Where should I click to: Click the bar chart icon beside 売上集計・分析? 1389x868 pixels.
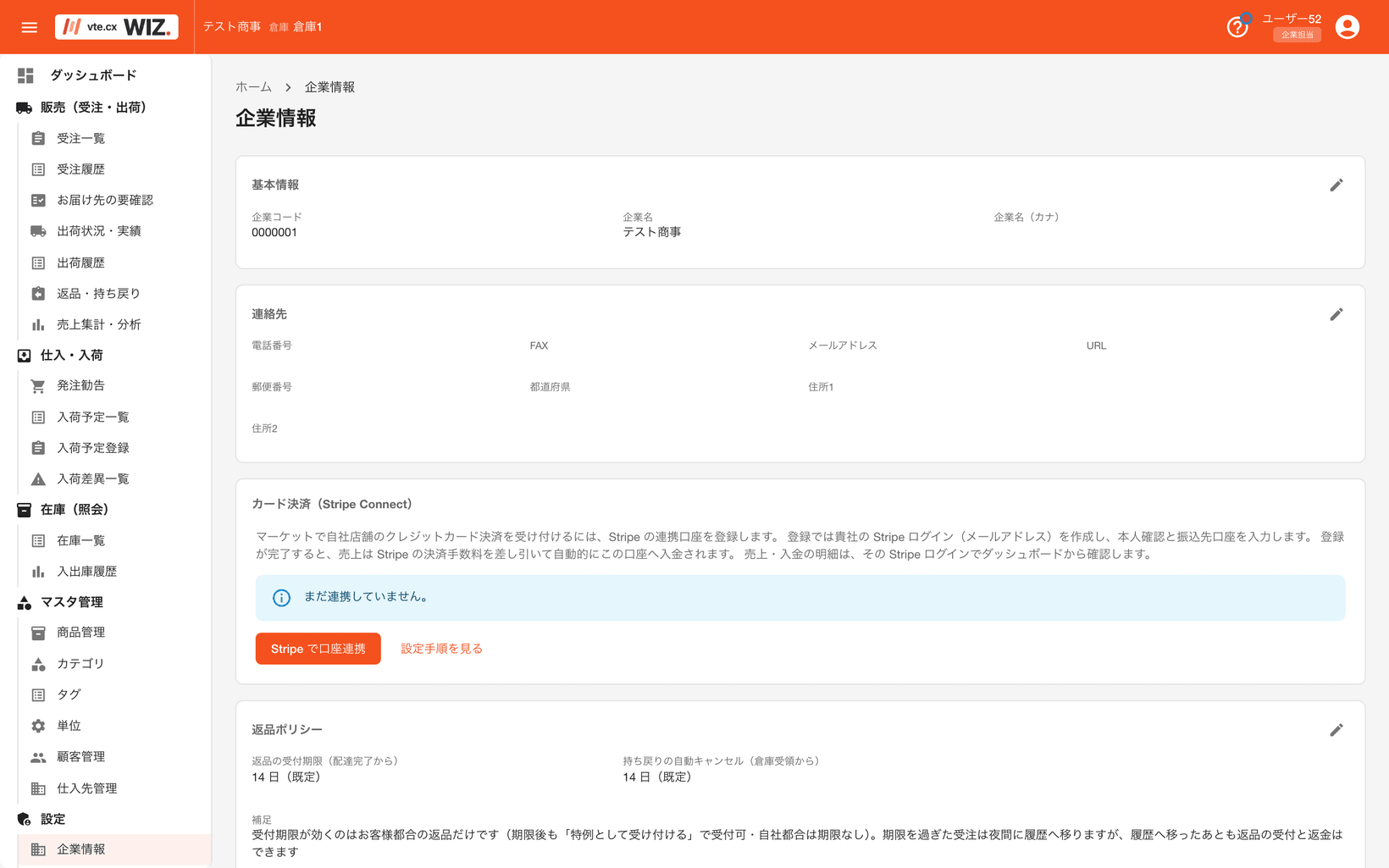click(38, 324)
